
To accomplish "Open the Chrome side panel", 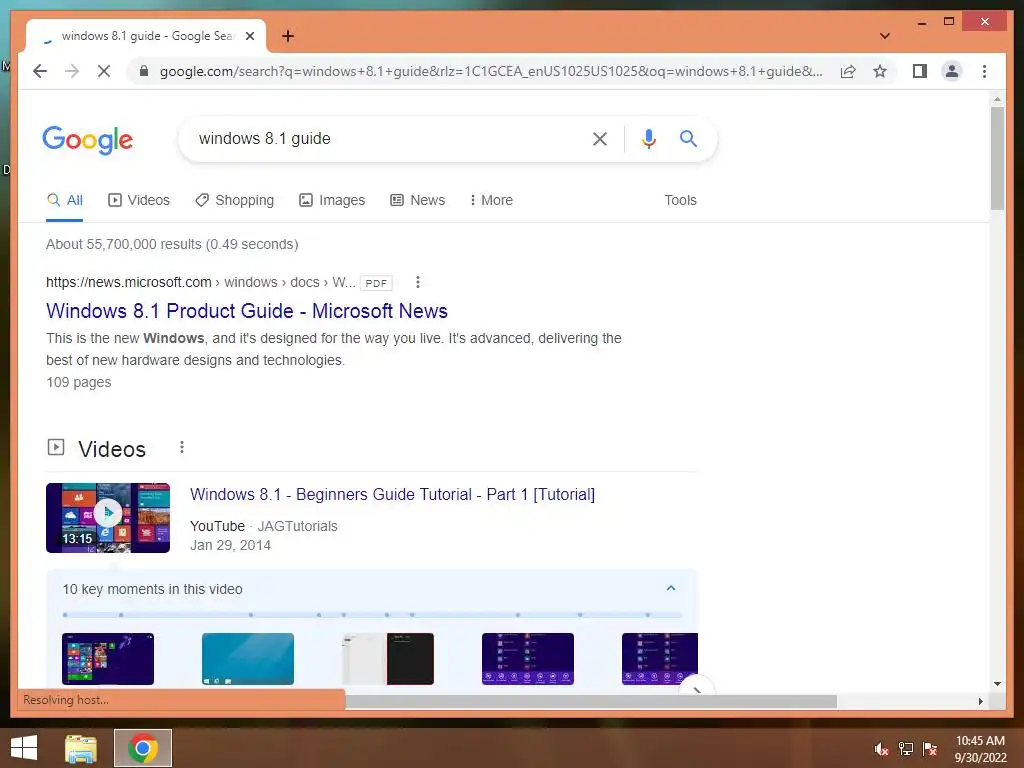I will pyautogui.click(x=920, y=71).
